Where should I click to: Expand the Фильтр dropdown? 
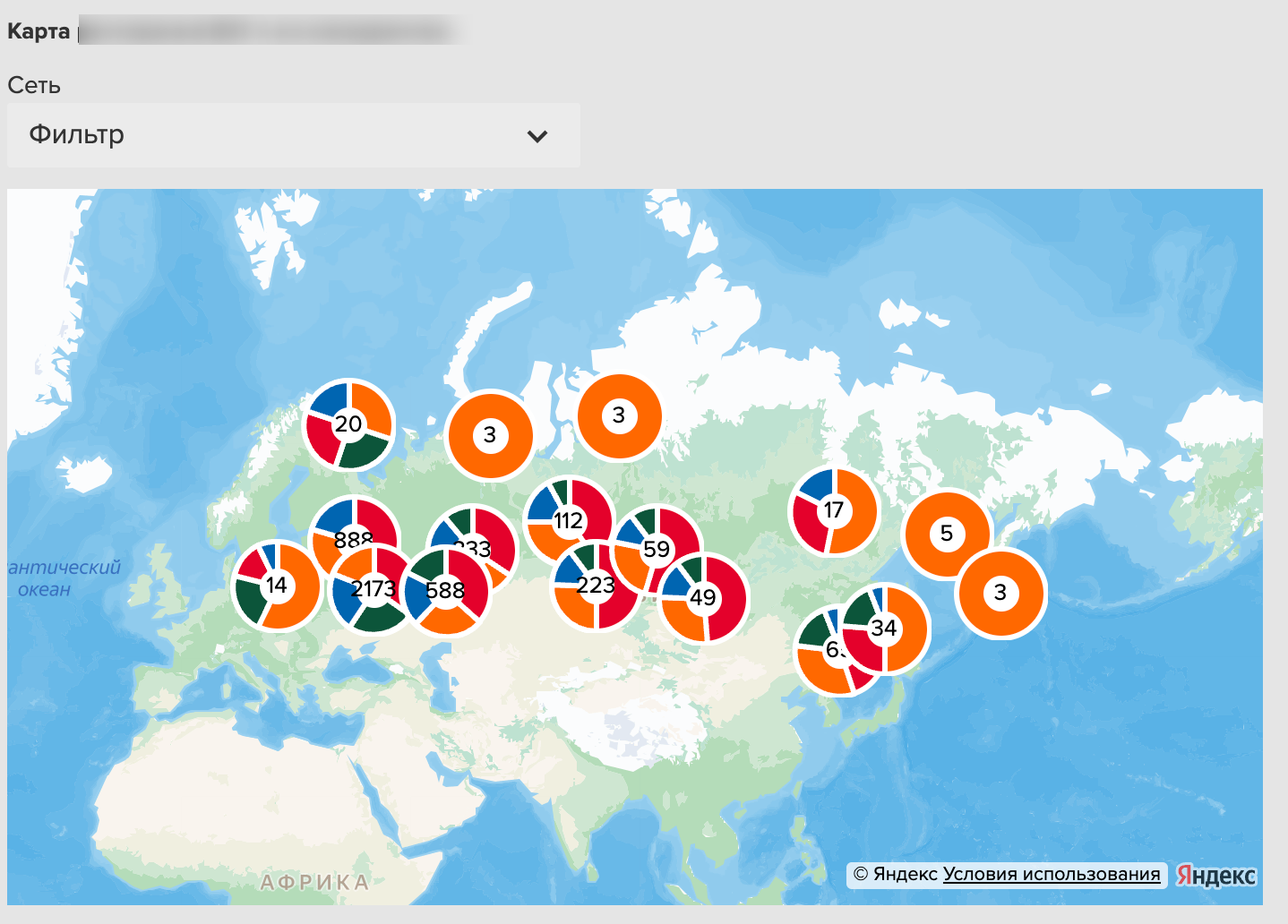pos(294,135)
